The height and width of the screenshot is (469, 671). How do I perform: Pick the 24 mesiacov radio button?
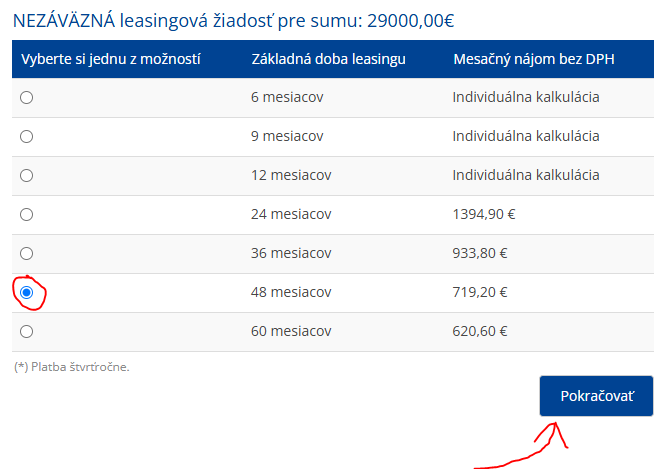[x=27, y=214]
